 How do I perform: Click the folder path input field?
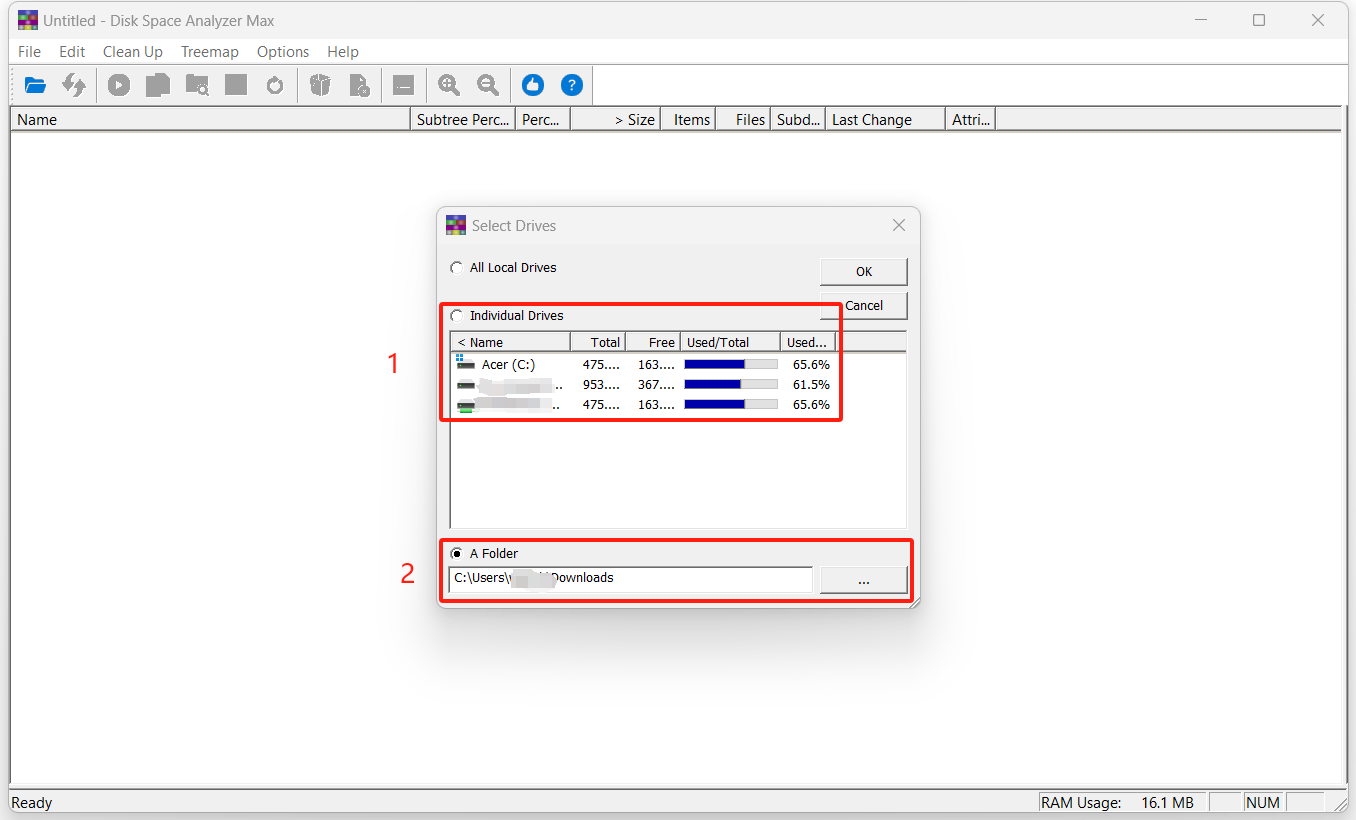630,580
